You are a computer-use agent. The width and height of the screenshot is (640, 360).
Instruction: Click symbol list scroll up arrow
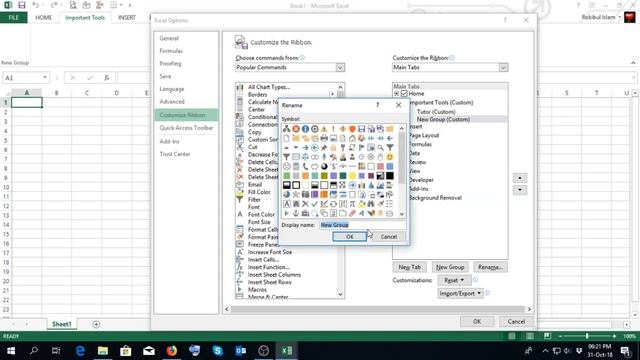[x=402, y=128]
